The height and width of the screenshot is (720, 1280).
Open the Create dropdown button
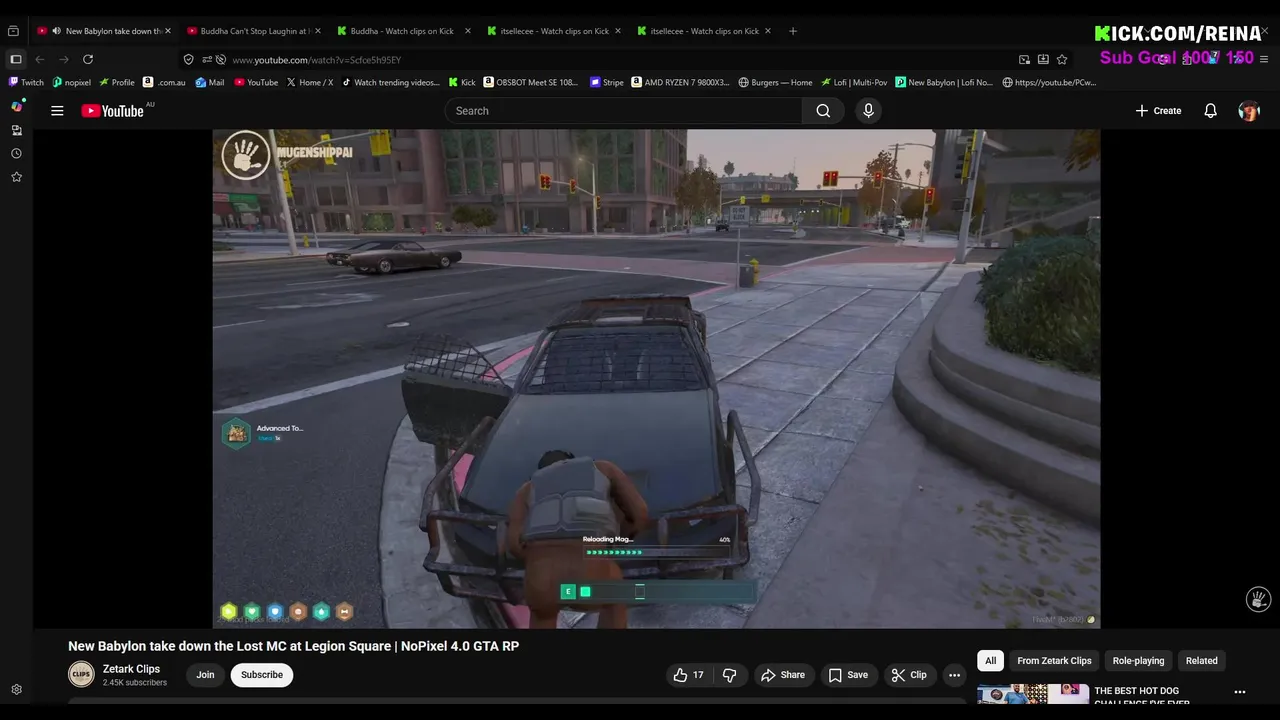(1158, 111)
